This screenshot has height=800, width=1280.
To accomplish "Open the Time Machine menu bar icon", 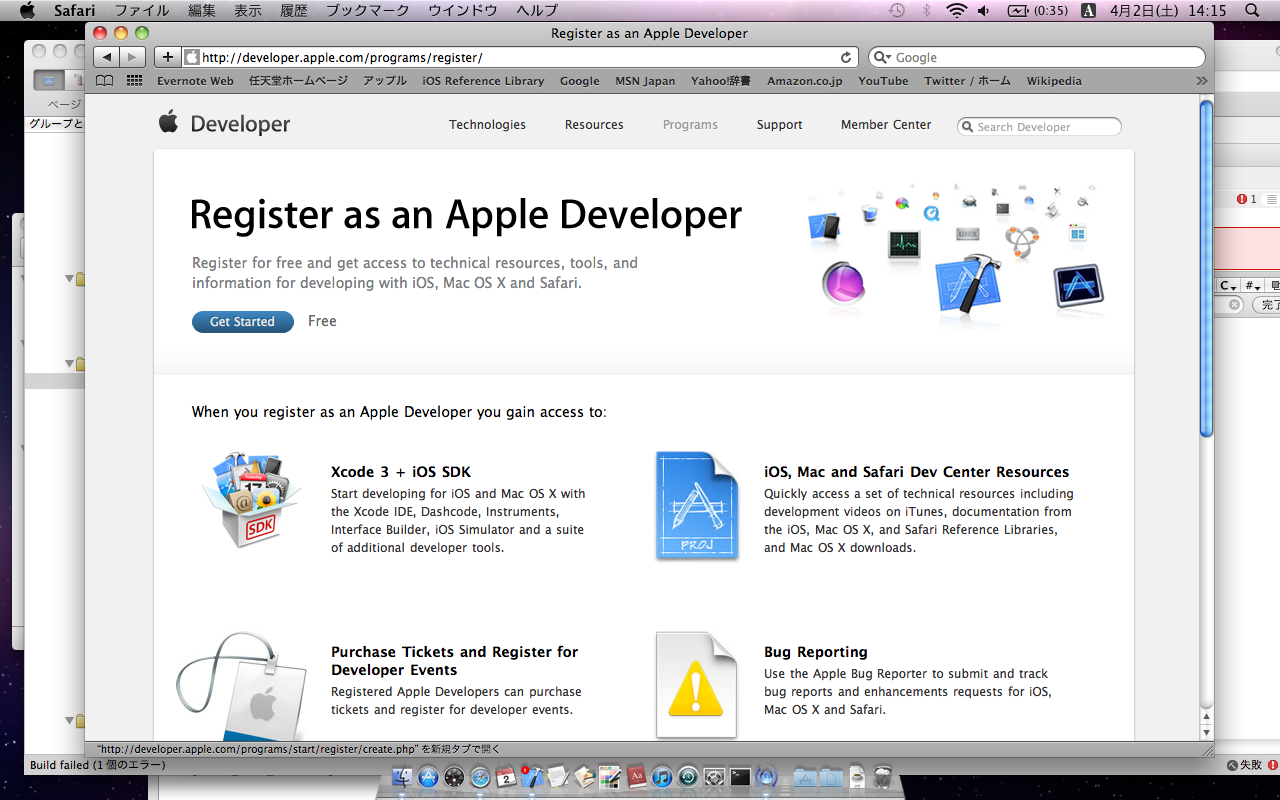I will [x=897, y=10].
